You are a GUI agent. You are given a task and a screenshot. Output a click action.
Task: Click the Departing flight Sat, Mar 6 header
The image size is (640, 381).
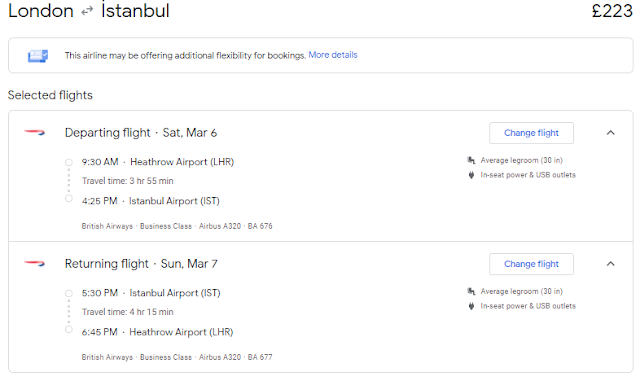point(141,133)
